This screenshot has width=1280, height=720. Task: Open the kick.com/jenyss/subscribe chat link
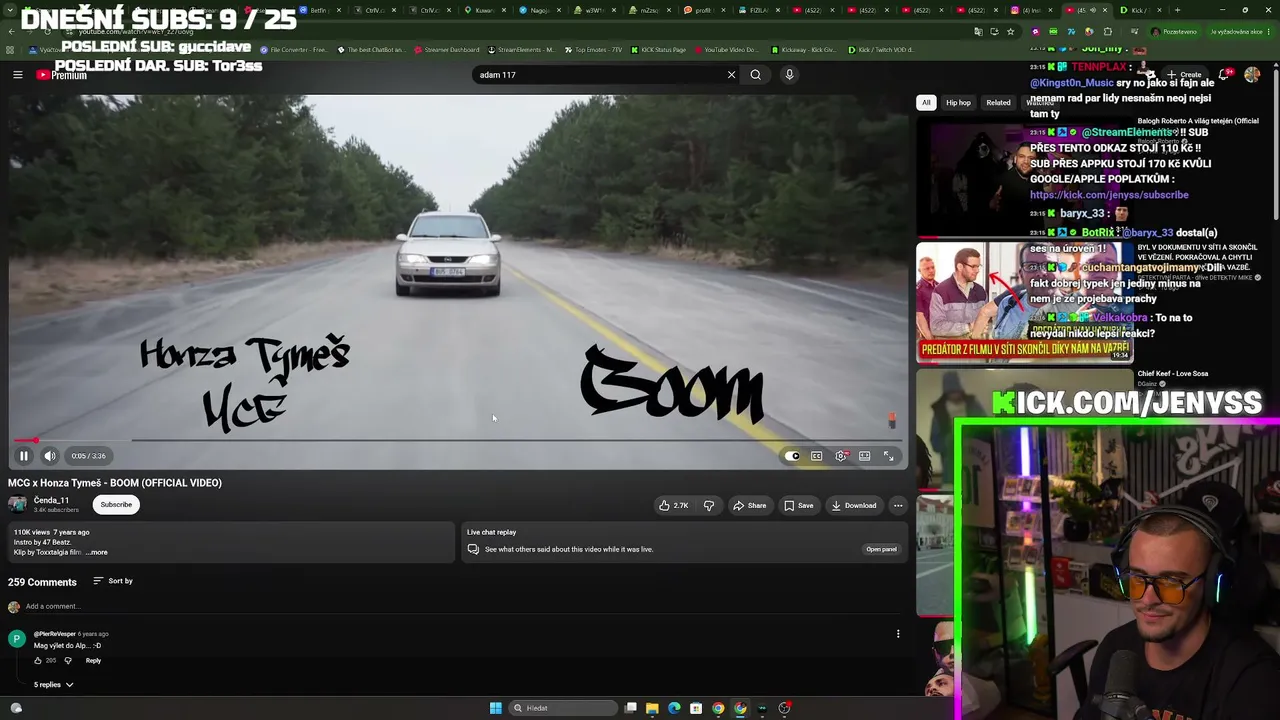pos(1109,195)
